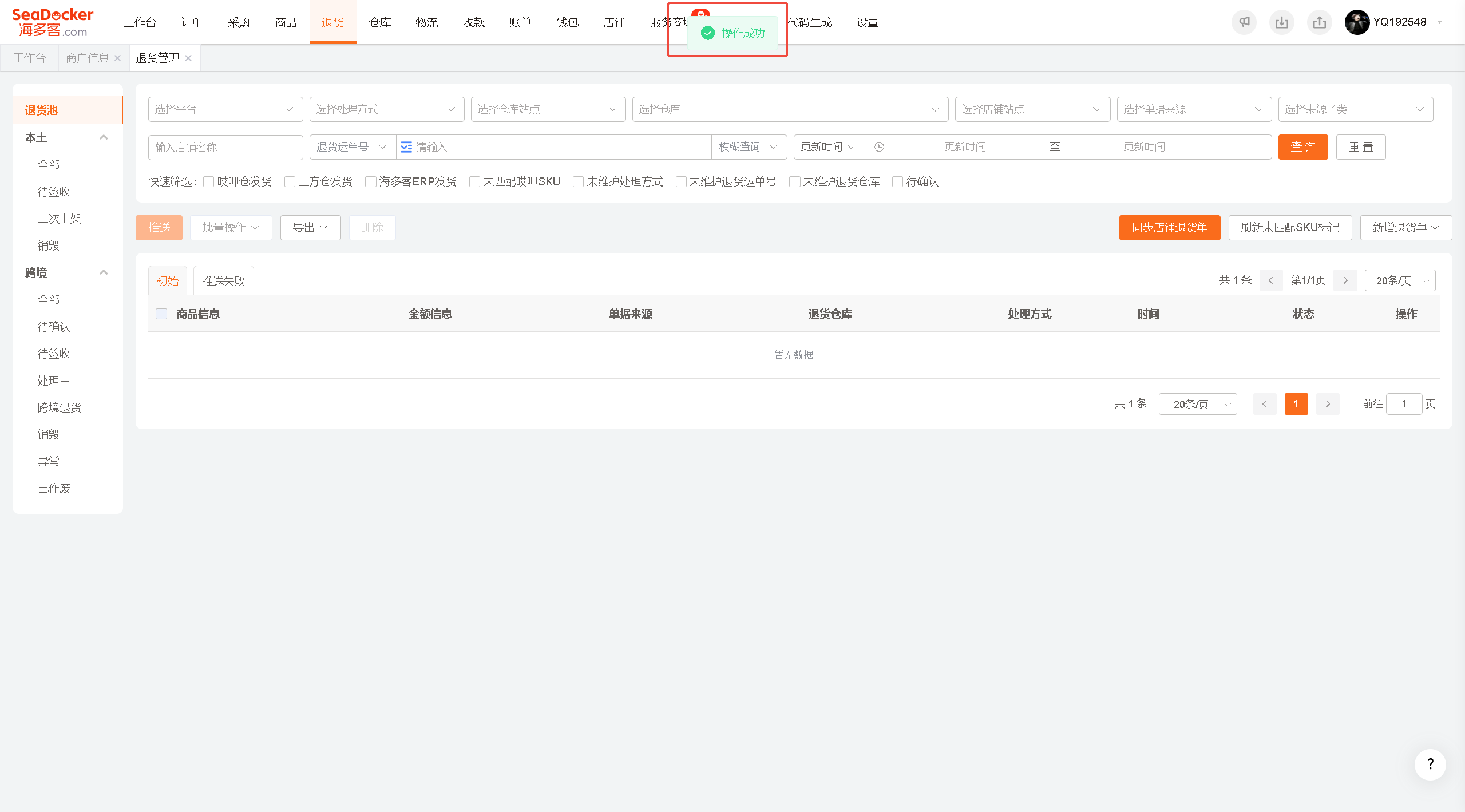Close the 商户信息 tab
Viewport: 1465px width, 812px height.
[x=117, y=58]
